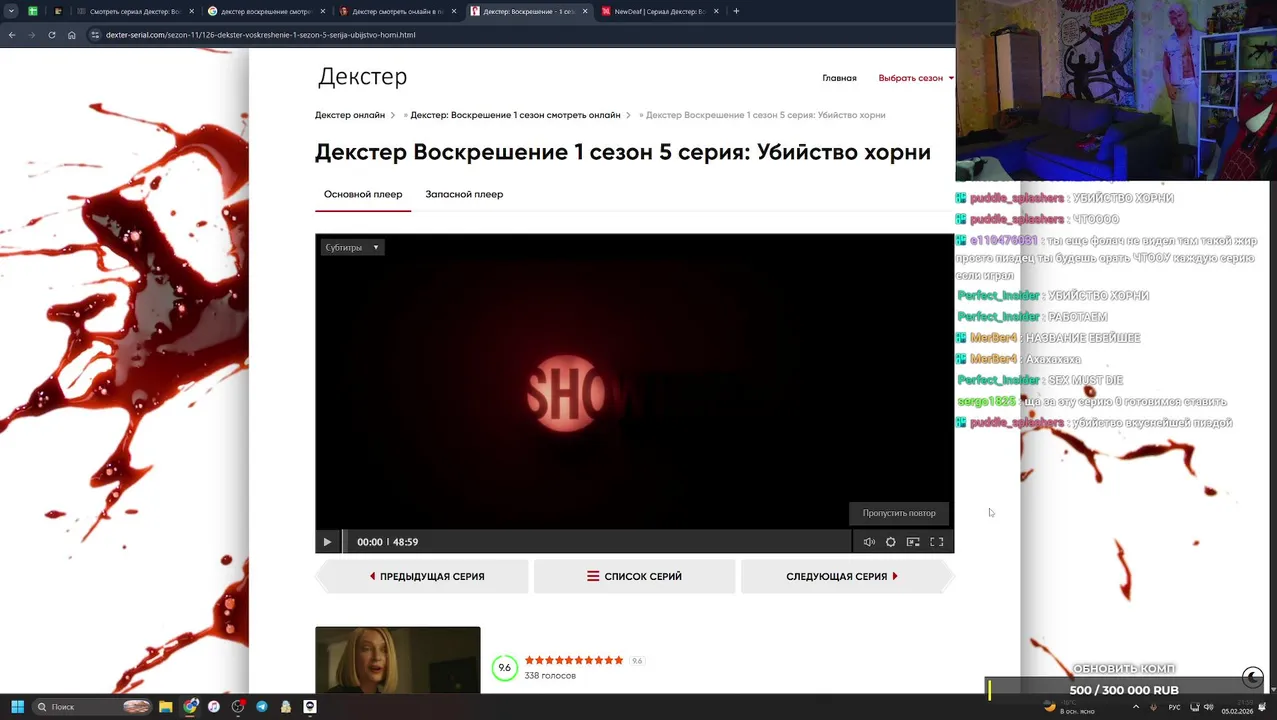Image resolution: width=1277 pixels, height=720 pixels.
Task: Rate using the orange star row
Action: pos(574,660)
